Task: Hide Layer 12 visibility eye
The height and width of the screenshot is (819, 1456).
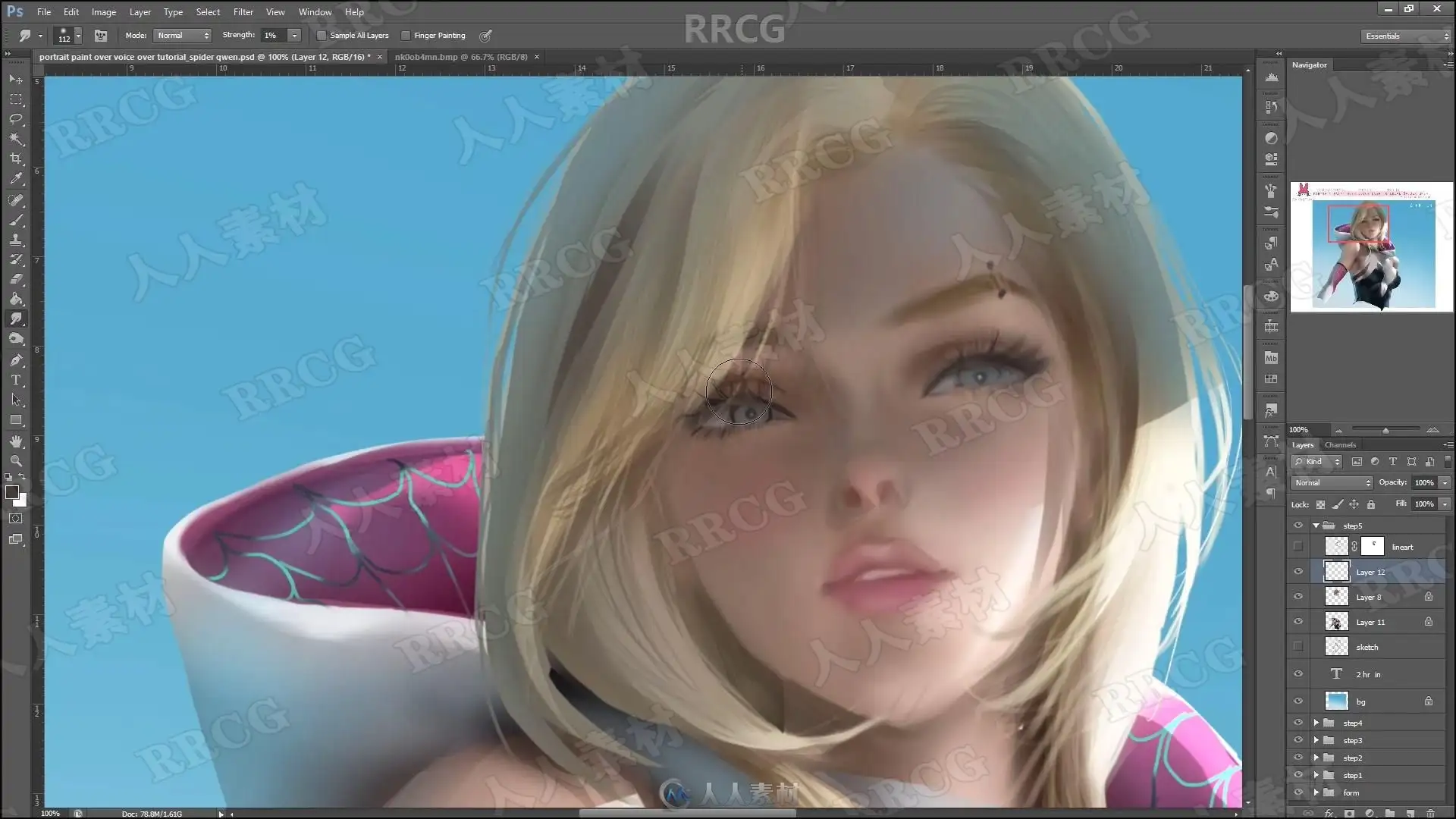Action: 1298,572
